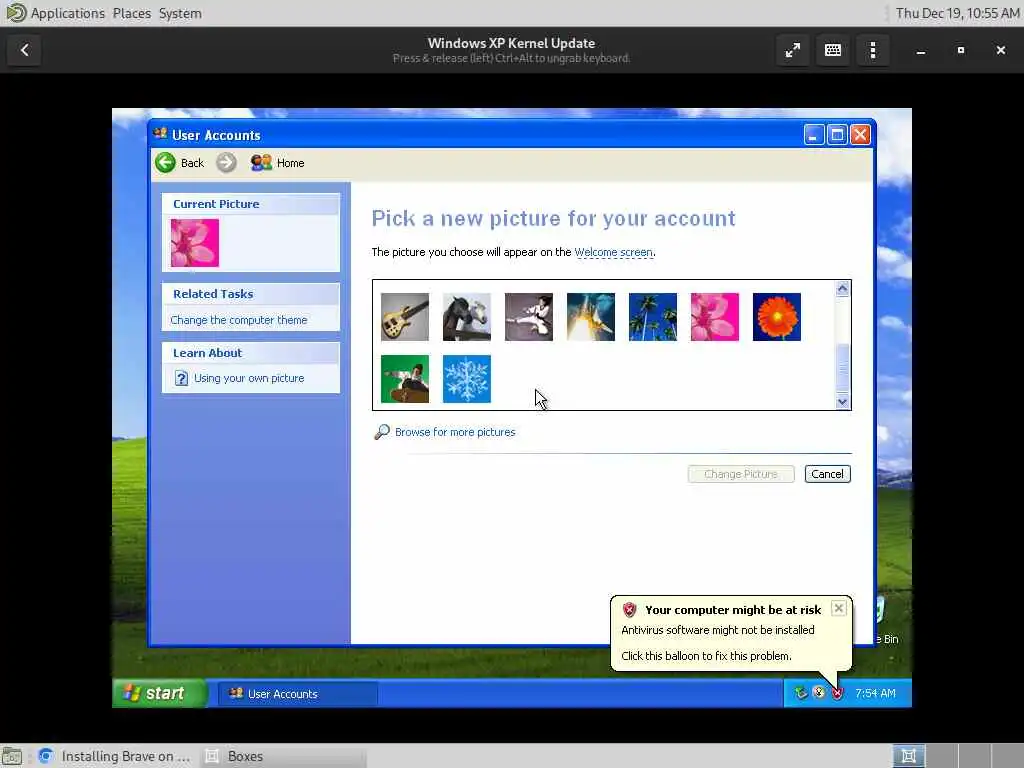Viewport: 1024px width, 768px height.
Task: Open the Boxes keyboard shortcuts menu
Action: coord(833,50)
